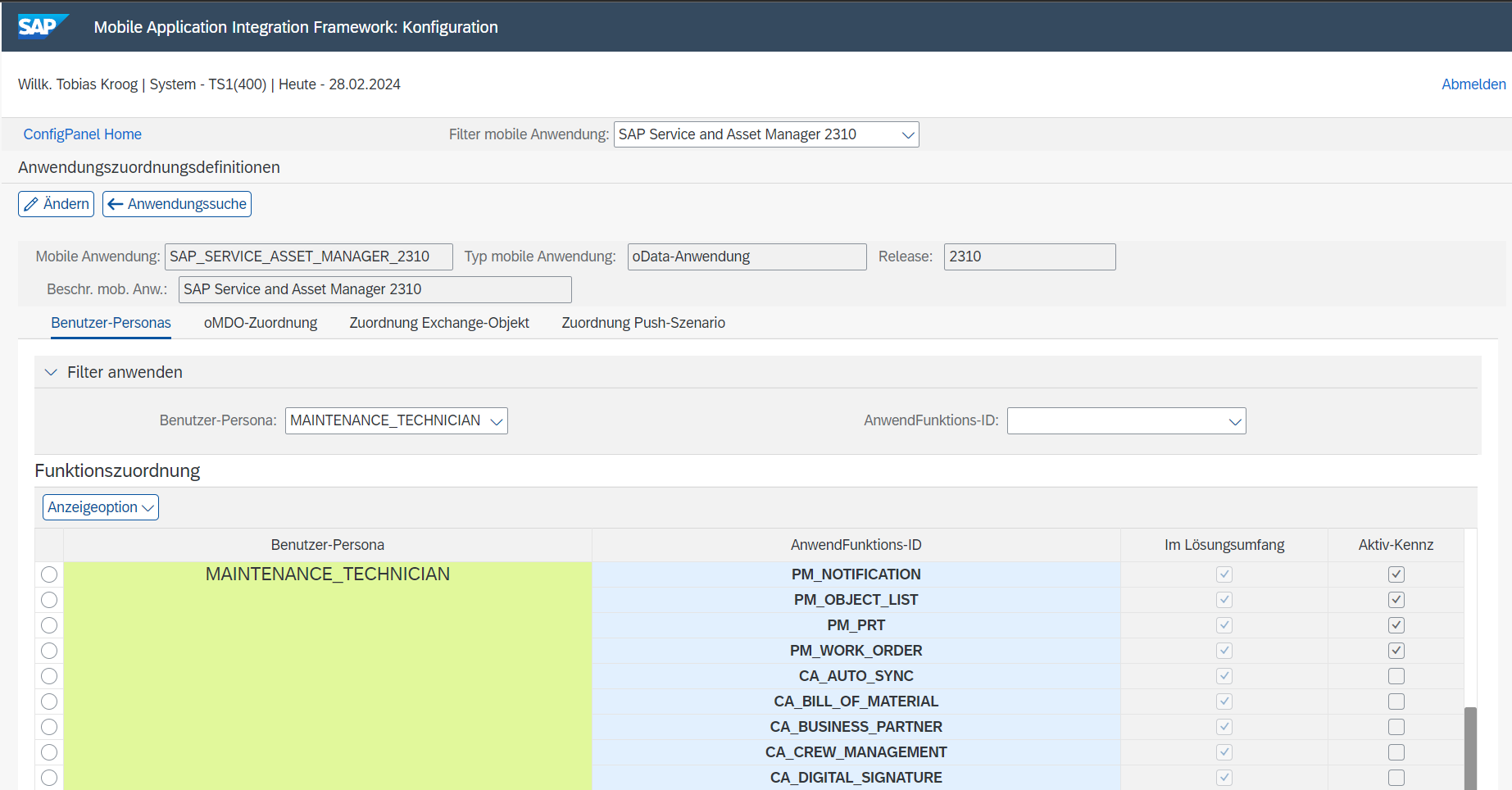
Task: Select the PM_PRT row radio button
Action: [49, 625]
